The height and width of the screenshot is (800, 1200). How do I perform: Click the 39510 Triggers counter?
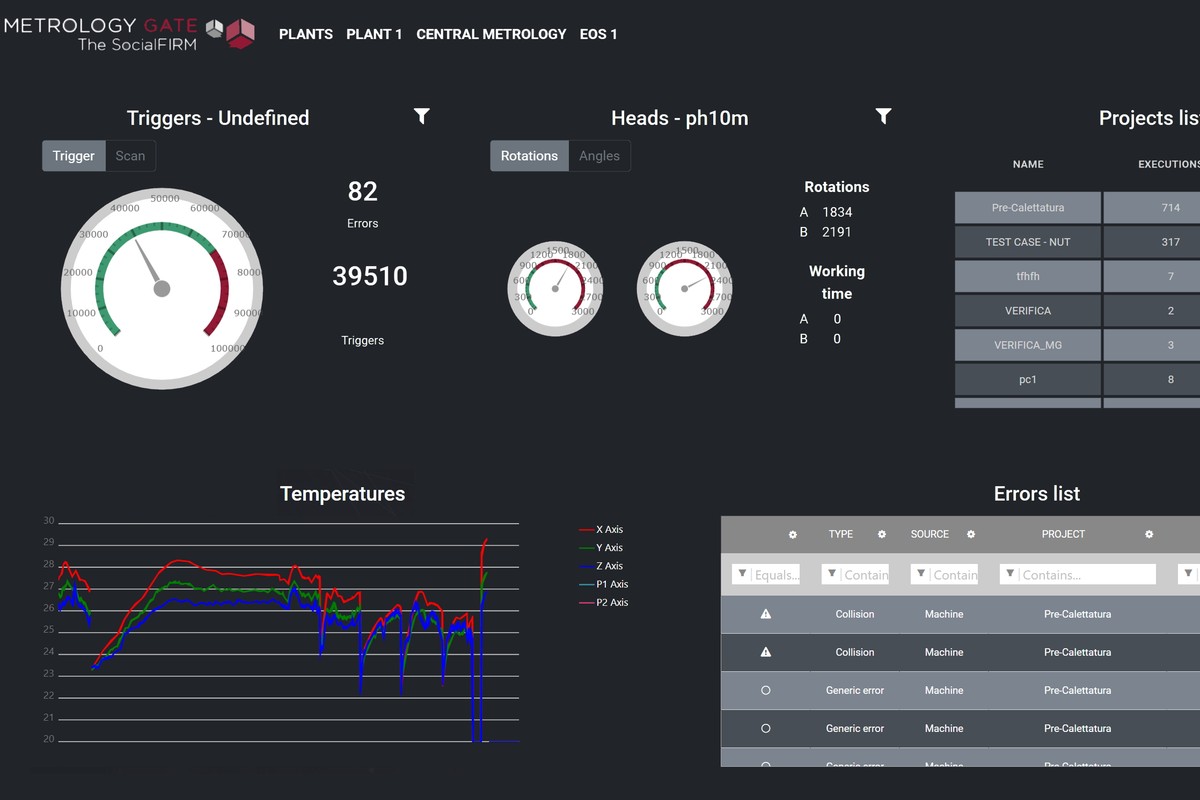tap(370, 277)
